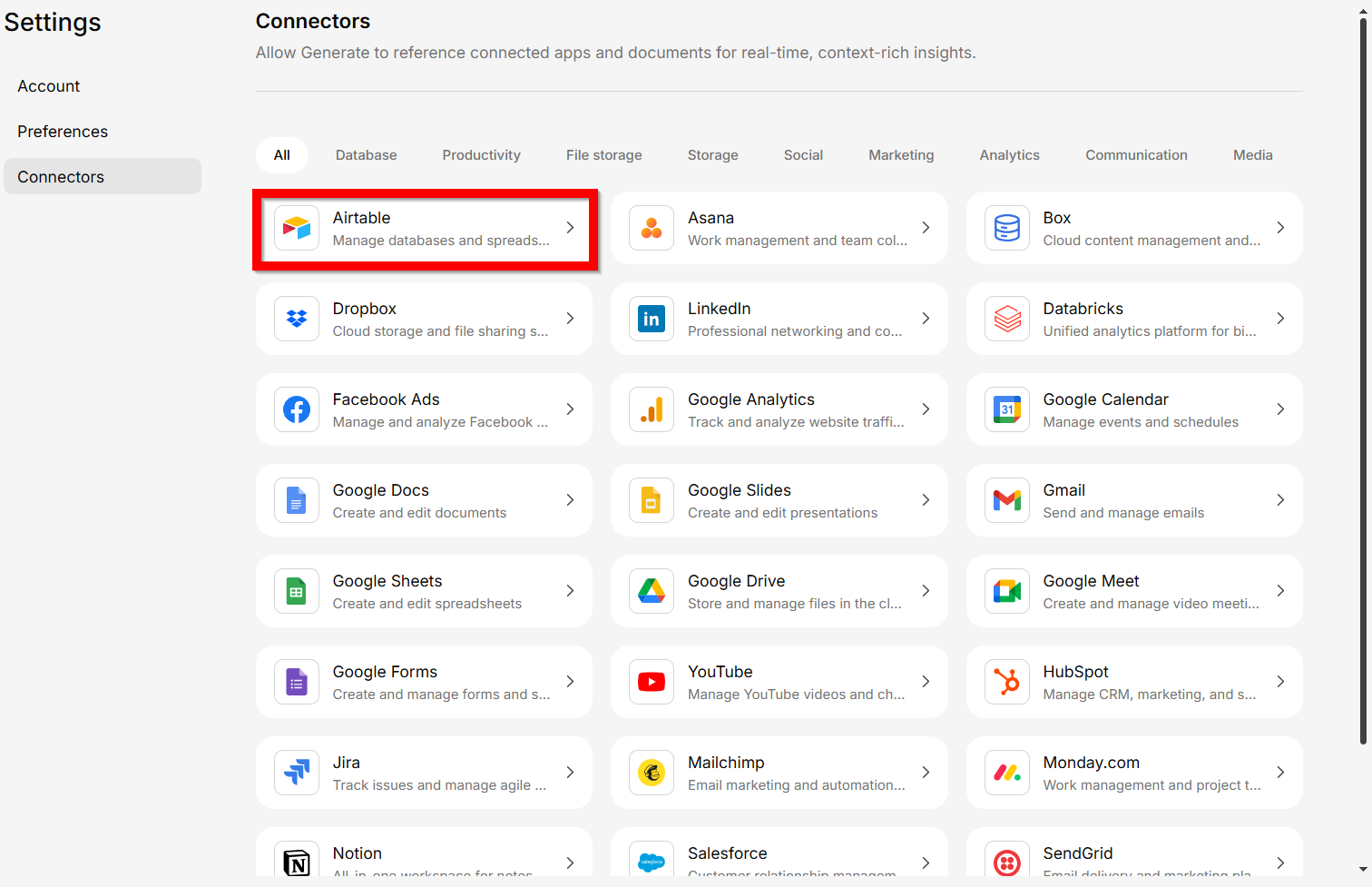Screen dimensions: 1372x887
Task: Click the Airtable logo icon
Action: pos(297,228)
